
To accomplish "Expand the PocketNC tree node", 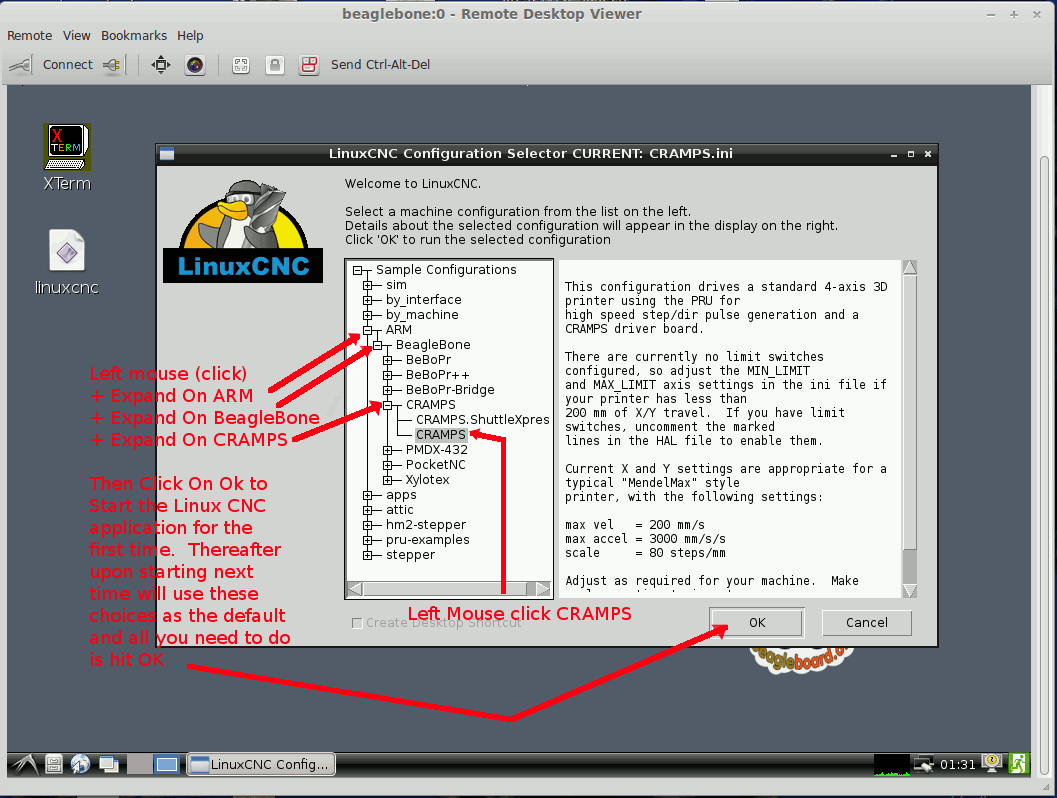I will [388, 465].
